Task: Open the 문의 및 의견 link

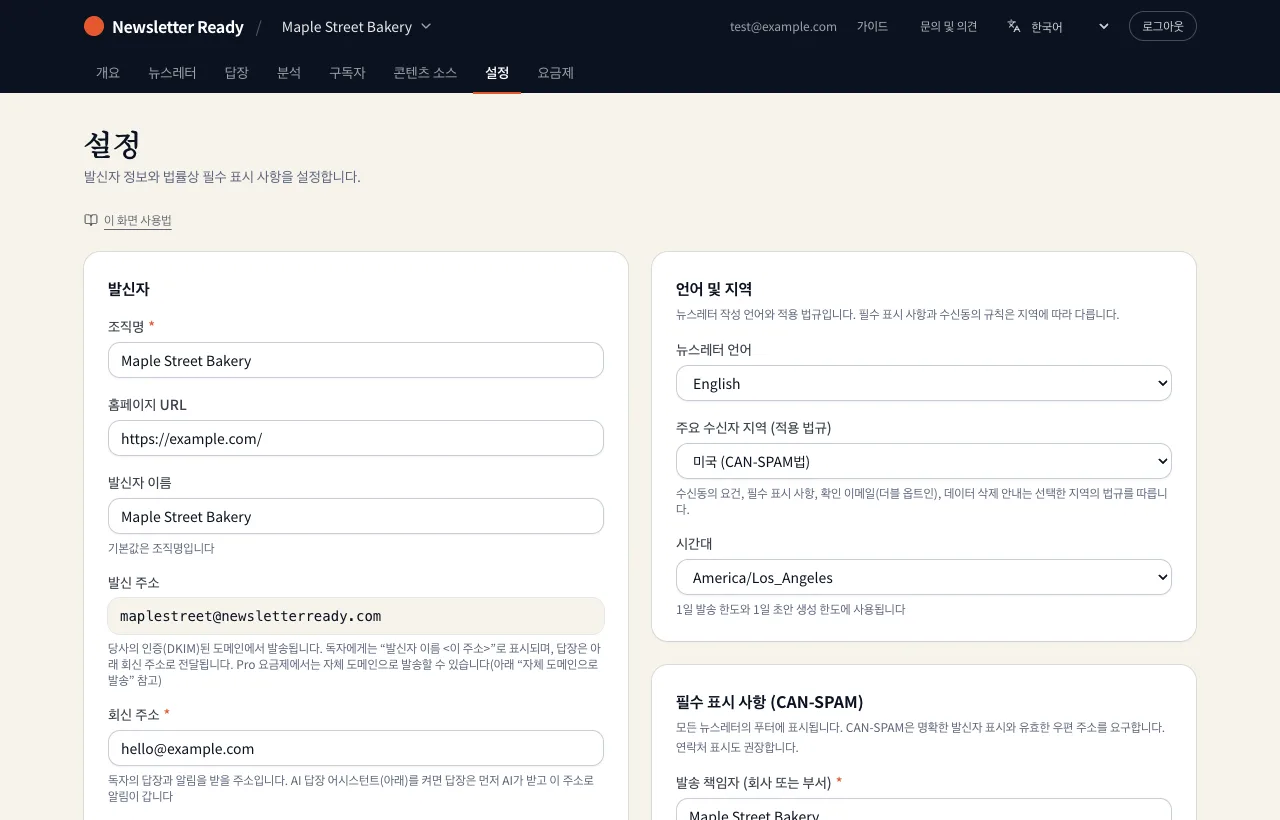Action: click(949, 26)
